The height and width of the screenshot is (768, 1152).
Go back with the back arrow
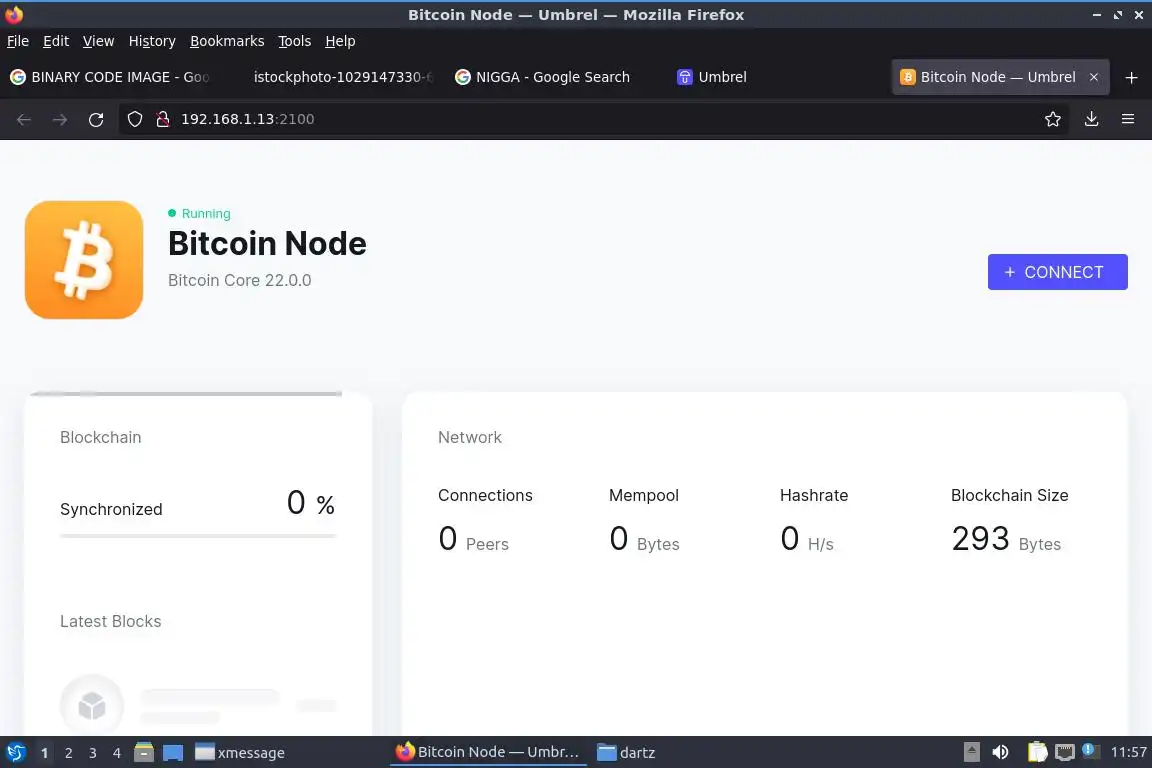(x=24, y=119)
